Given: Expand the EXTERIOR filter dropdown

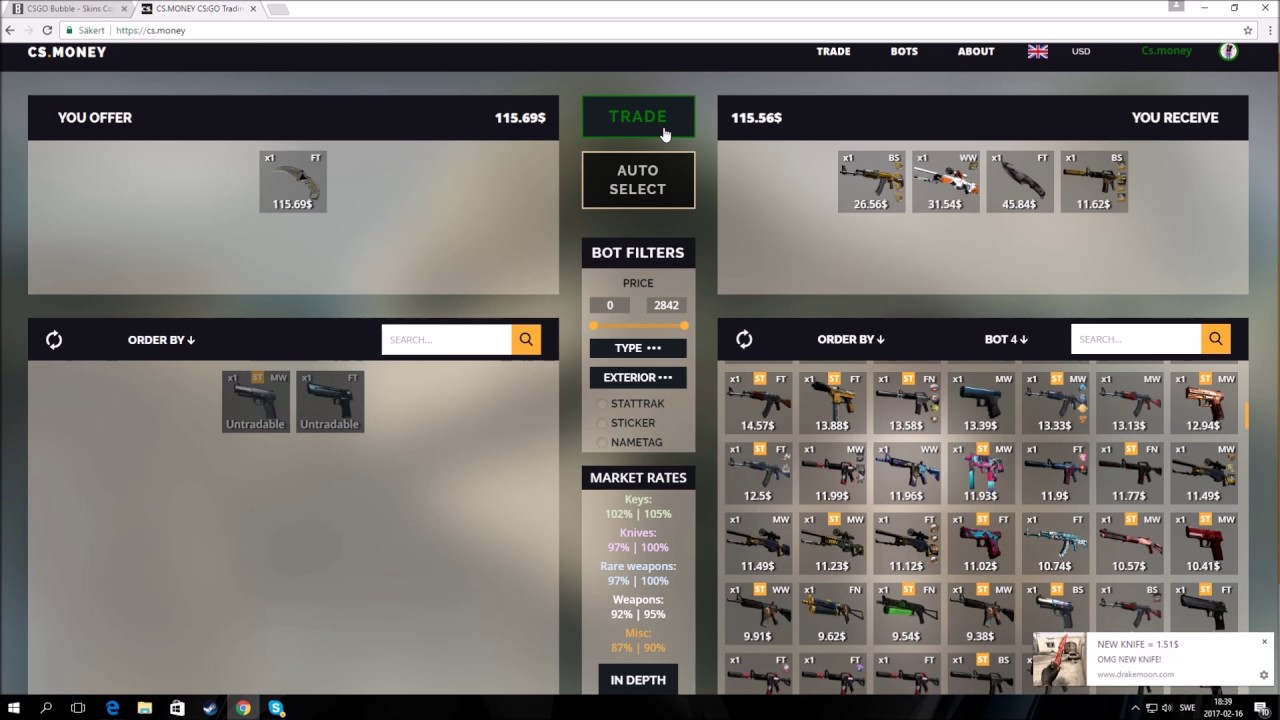Looking at the screenshot, I should [x=638, y=377].
